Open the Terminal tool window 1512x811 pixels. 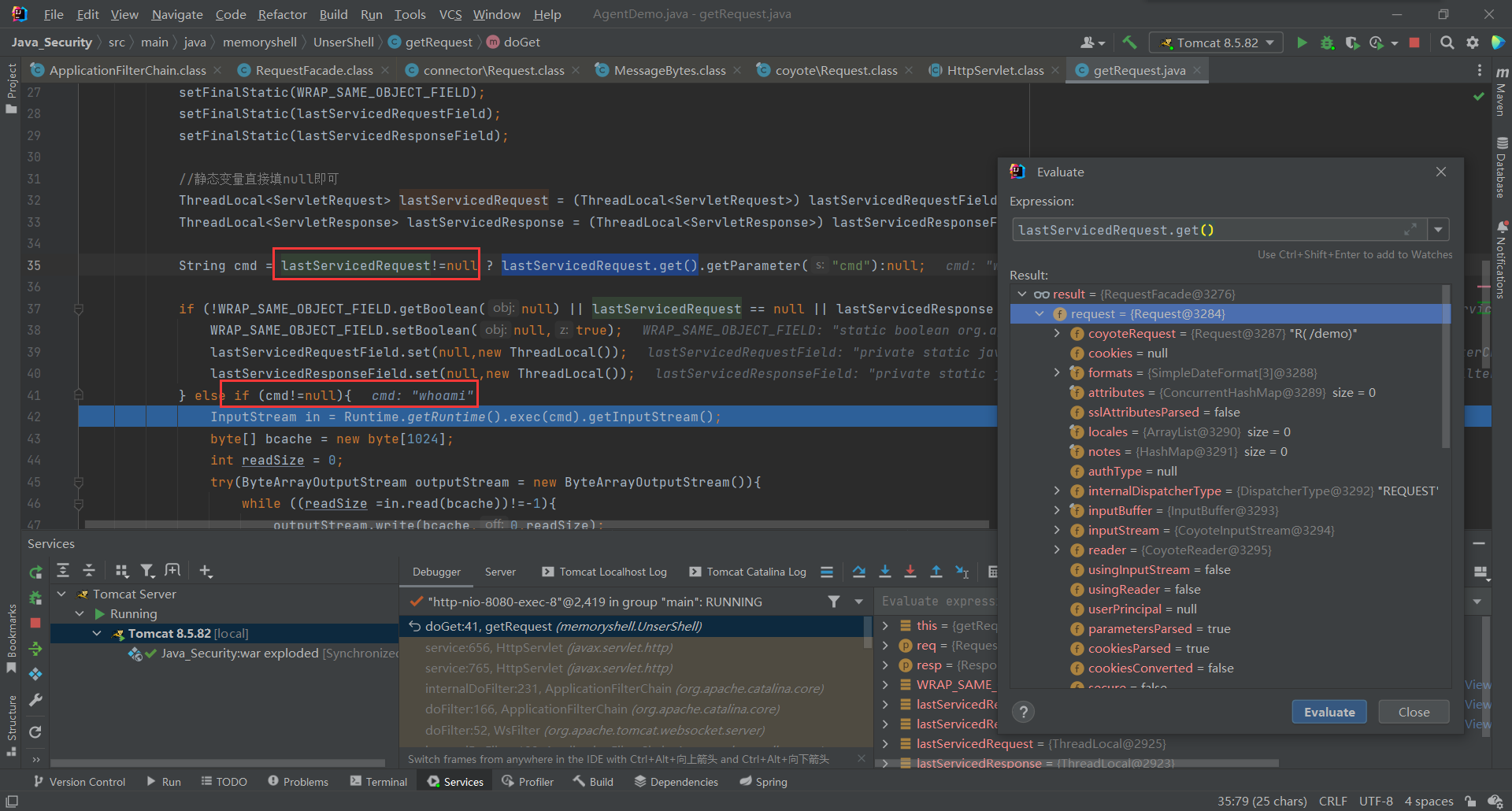click(x=378, y=781)
